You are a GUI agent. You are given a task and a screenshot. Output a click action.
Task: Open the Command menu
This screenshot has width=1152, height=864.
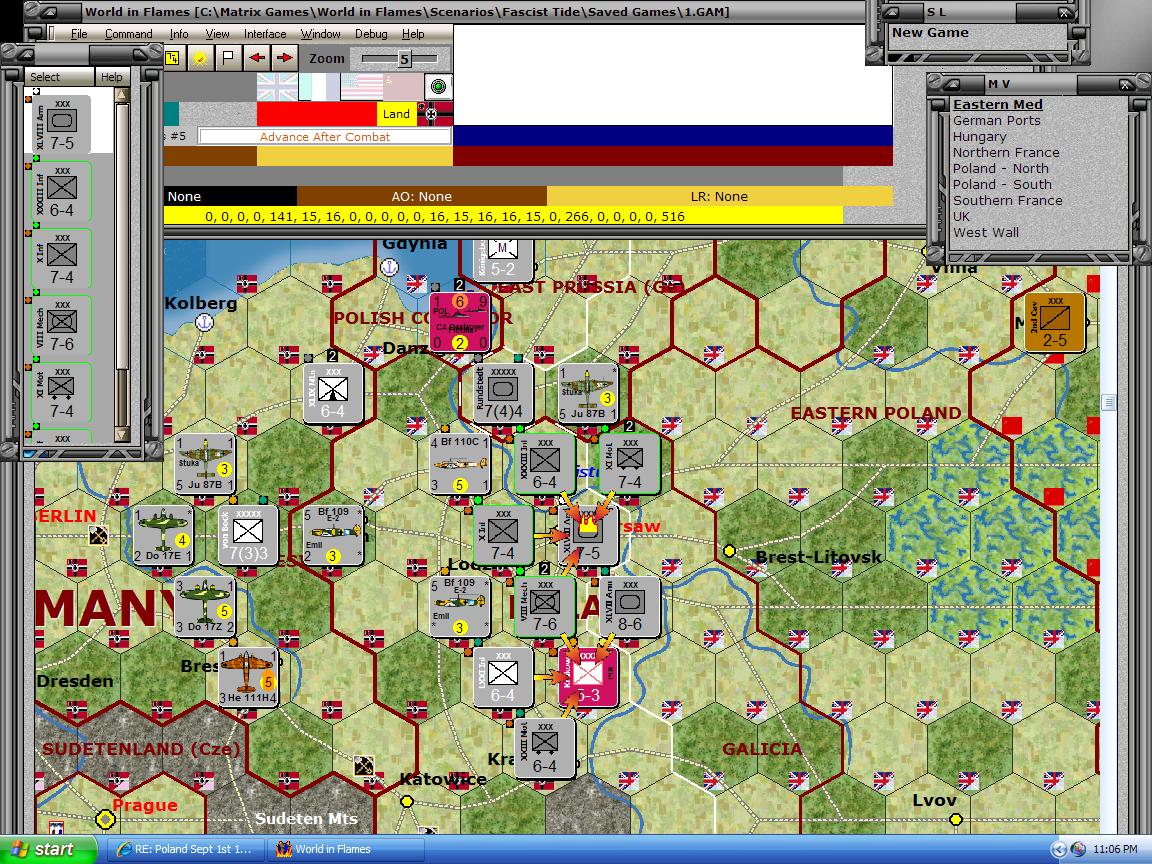click(x=129, y=34)
